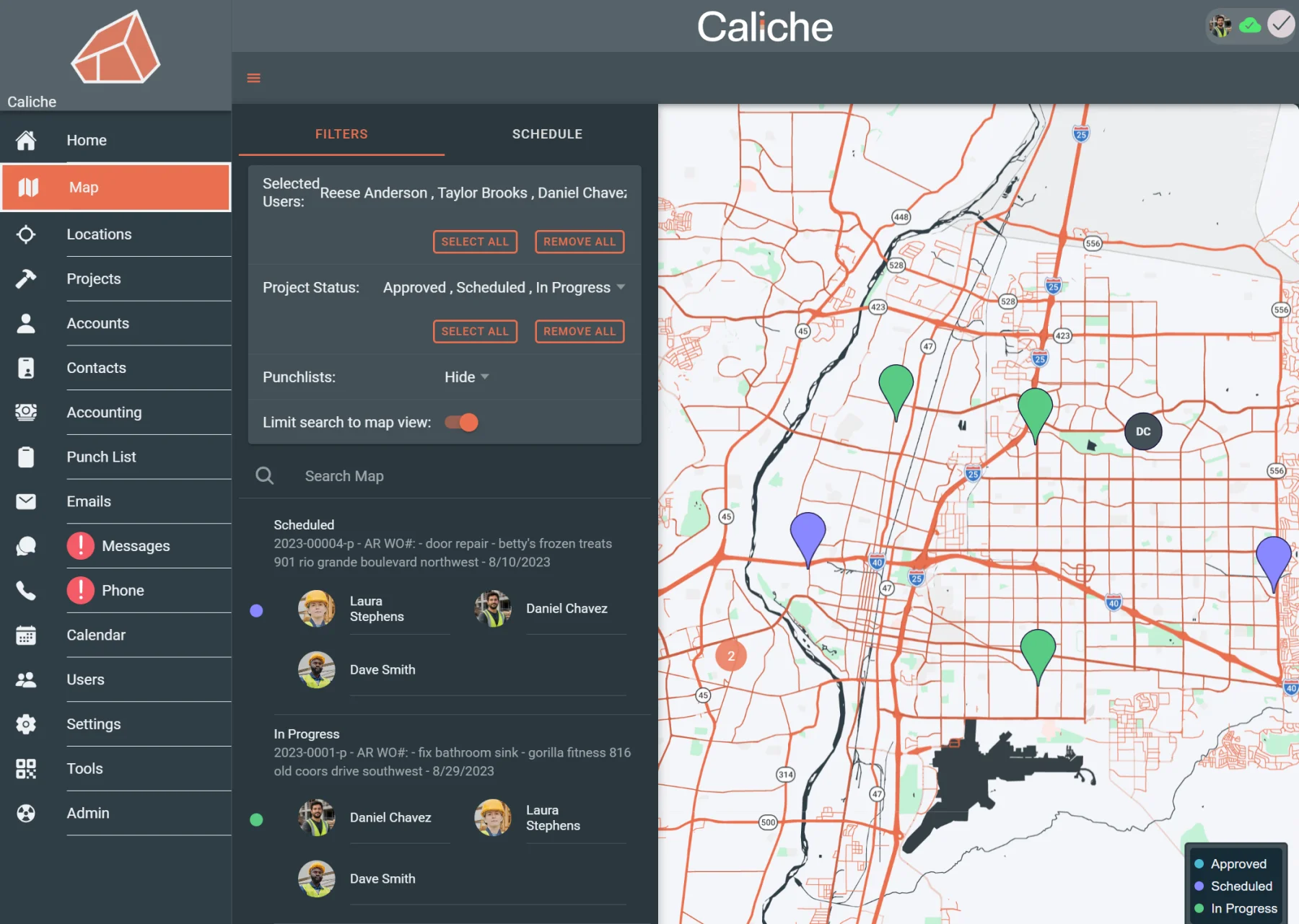
Task: Click the user avatar in the top bar
Action: pos(1220,26)
